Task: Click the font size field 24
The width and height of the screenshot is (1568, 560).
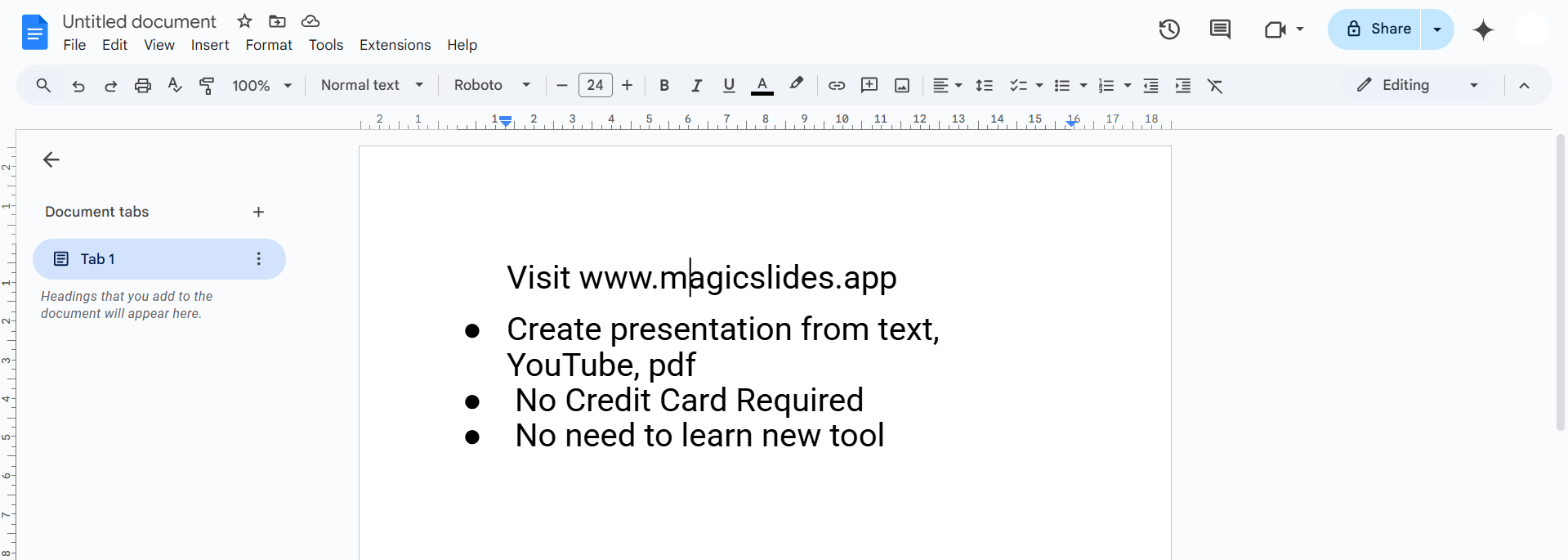Action: tap(595, 85)
